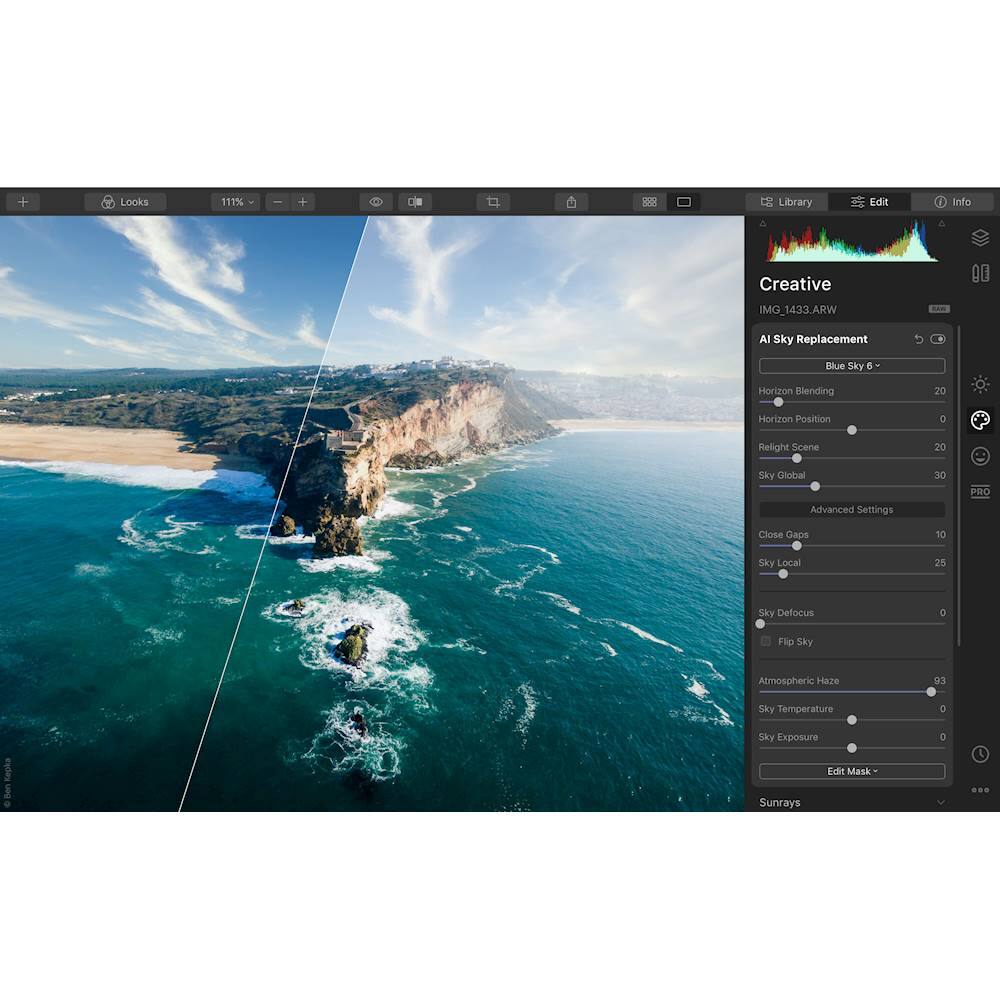Click the Horizon Blending slider handle

click(778, 402)
